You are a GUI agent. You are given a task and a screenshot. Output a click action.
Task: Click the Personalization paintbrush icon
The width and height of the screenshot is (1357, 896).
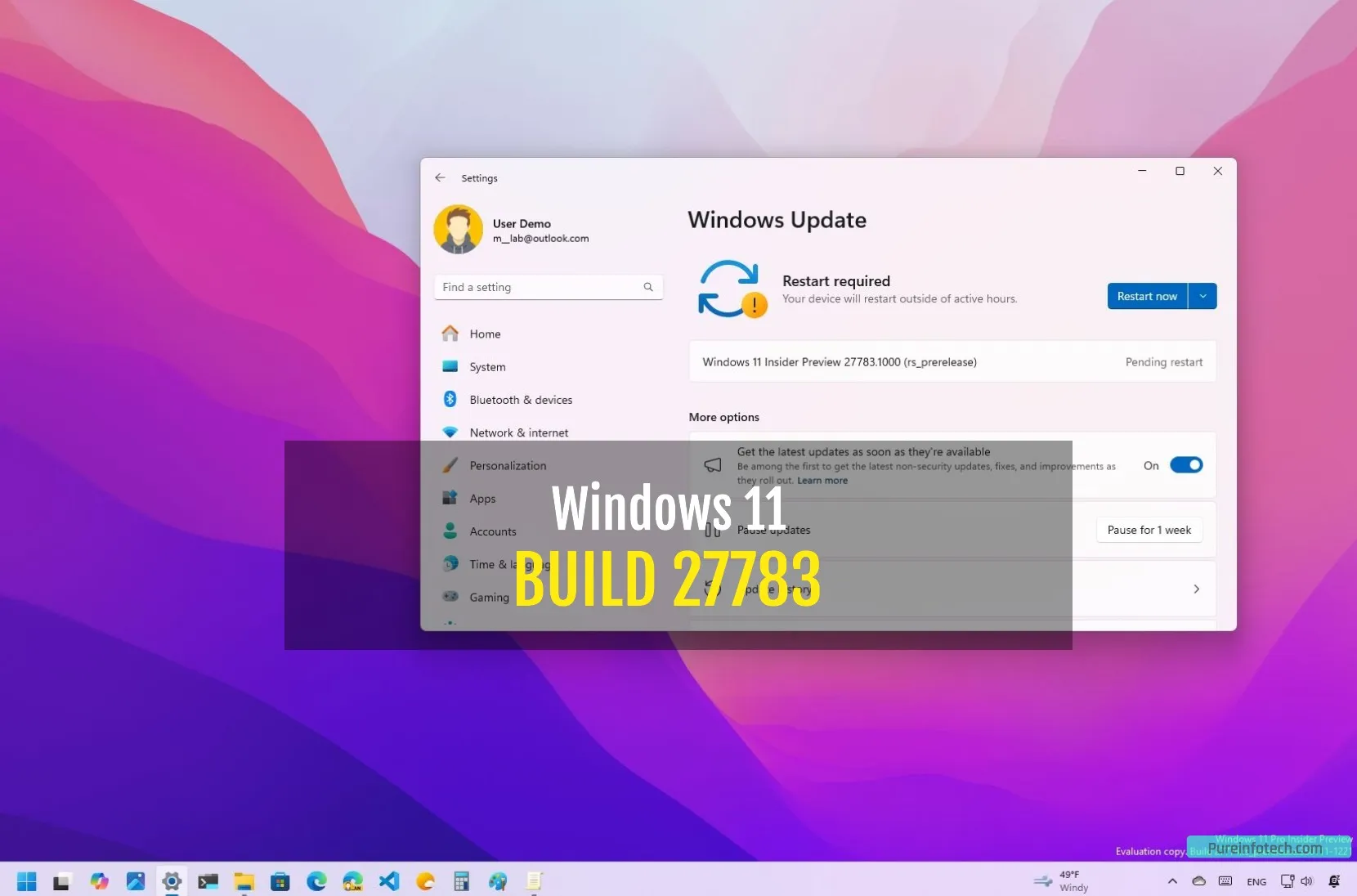coord(450,465)
